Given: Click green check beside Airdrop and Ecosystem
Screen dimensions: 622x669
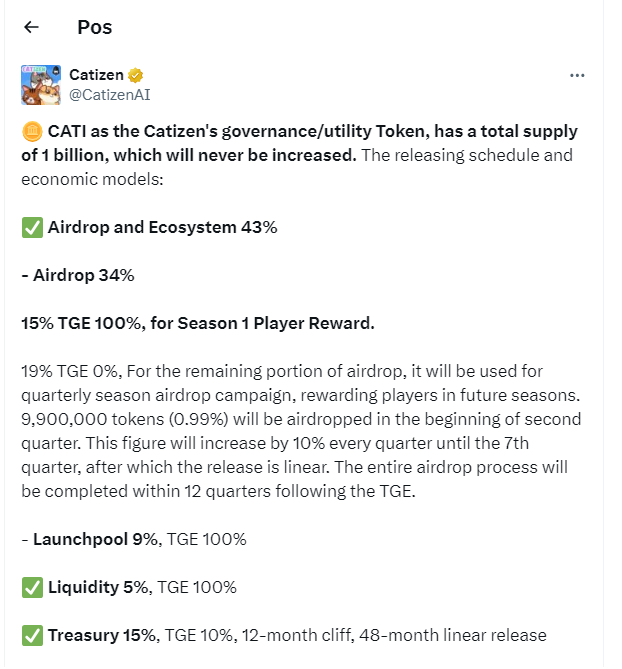Looking at the screenshot, I should coord(31,228).
